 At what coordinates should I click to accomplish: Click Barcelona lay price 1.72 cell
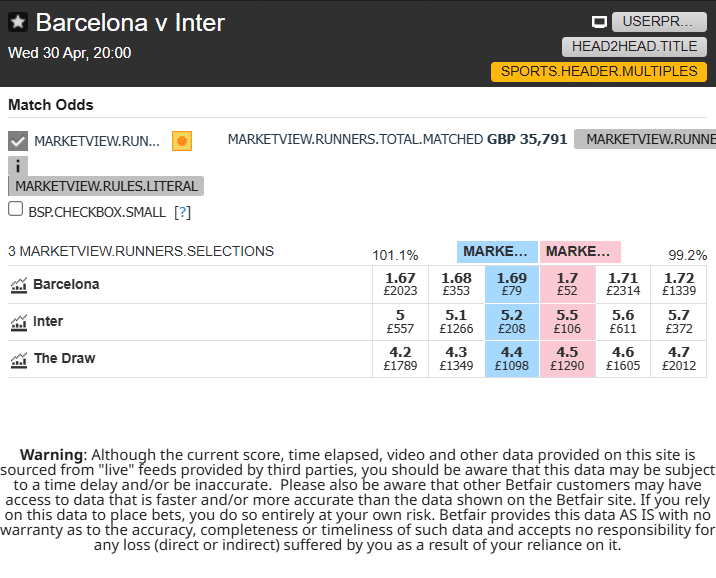678,284
